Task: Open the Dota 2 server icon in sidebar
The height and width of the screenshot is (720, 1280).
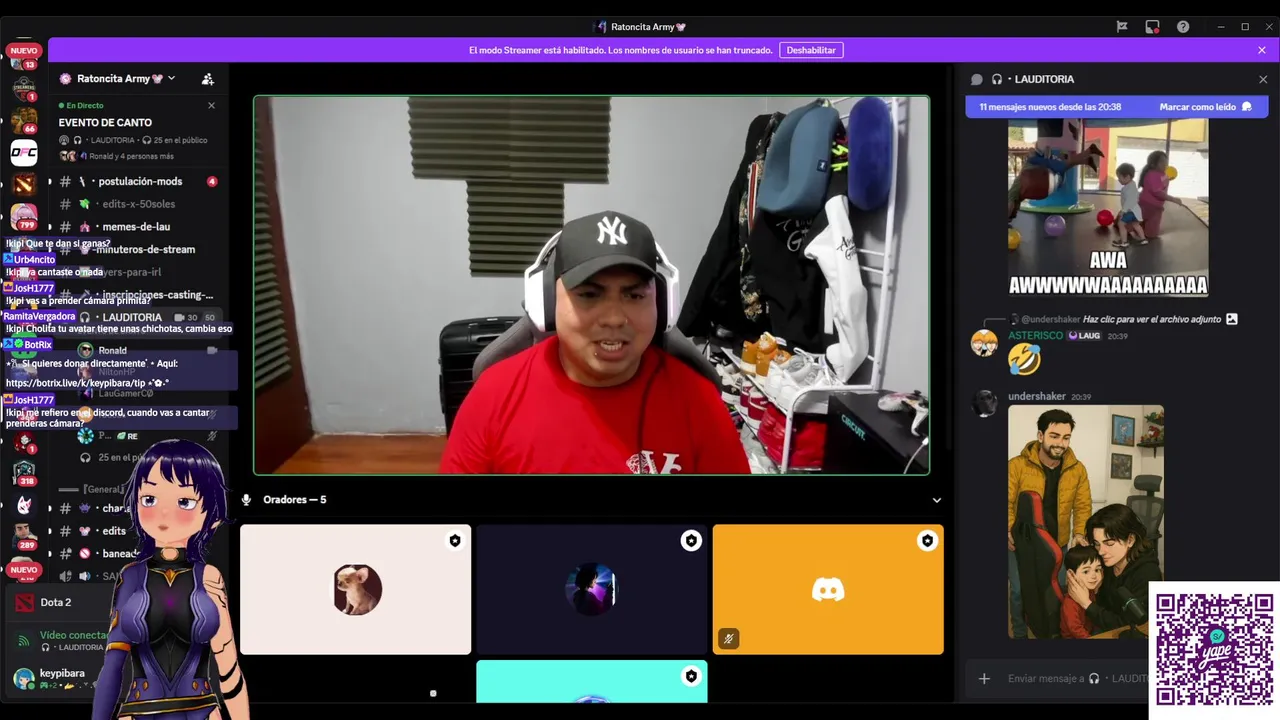Action: [x=24, y=184]
